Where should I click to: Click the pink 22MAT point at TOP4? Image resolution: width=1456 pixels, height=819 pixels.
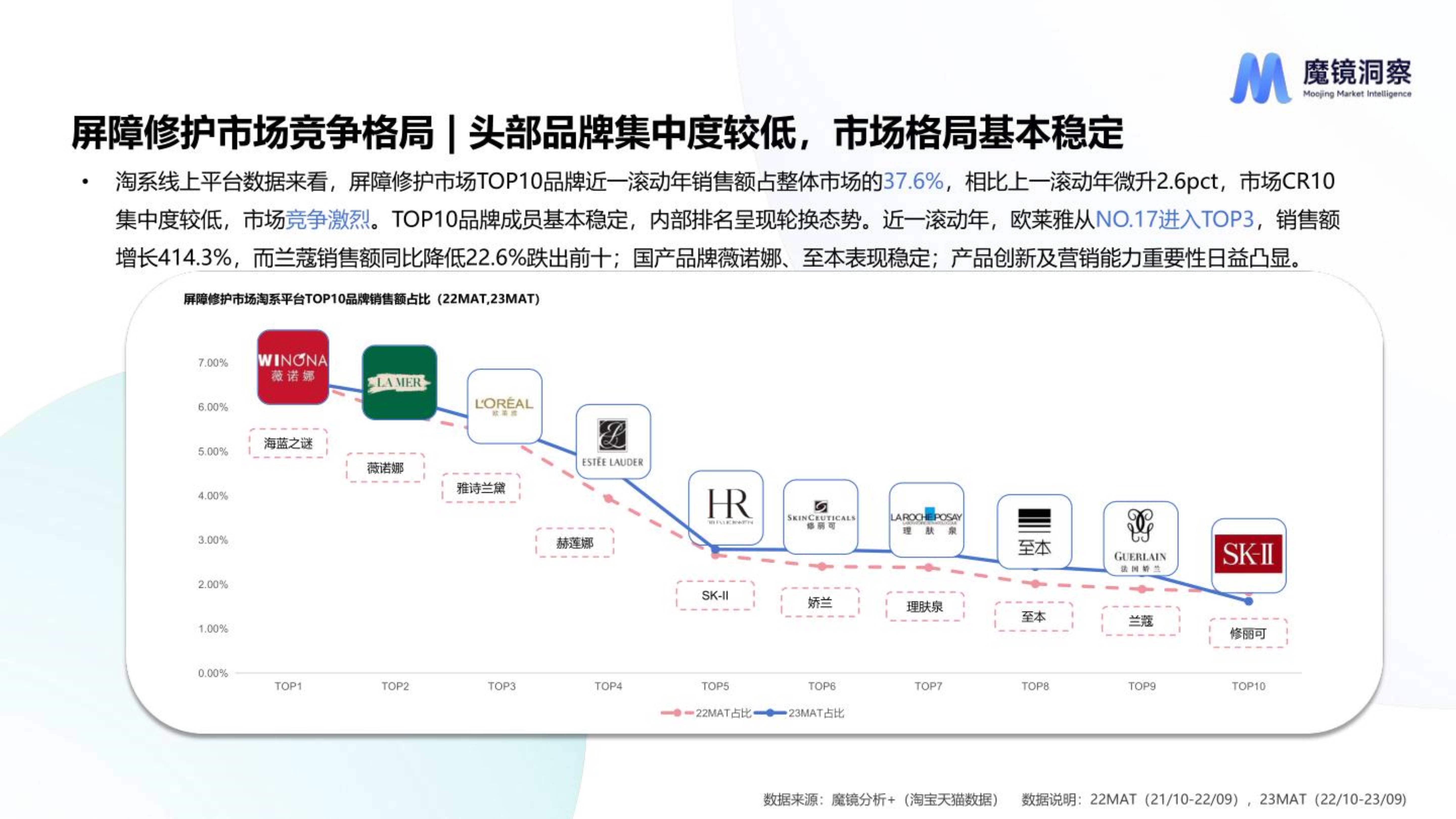[609, 498]
